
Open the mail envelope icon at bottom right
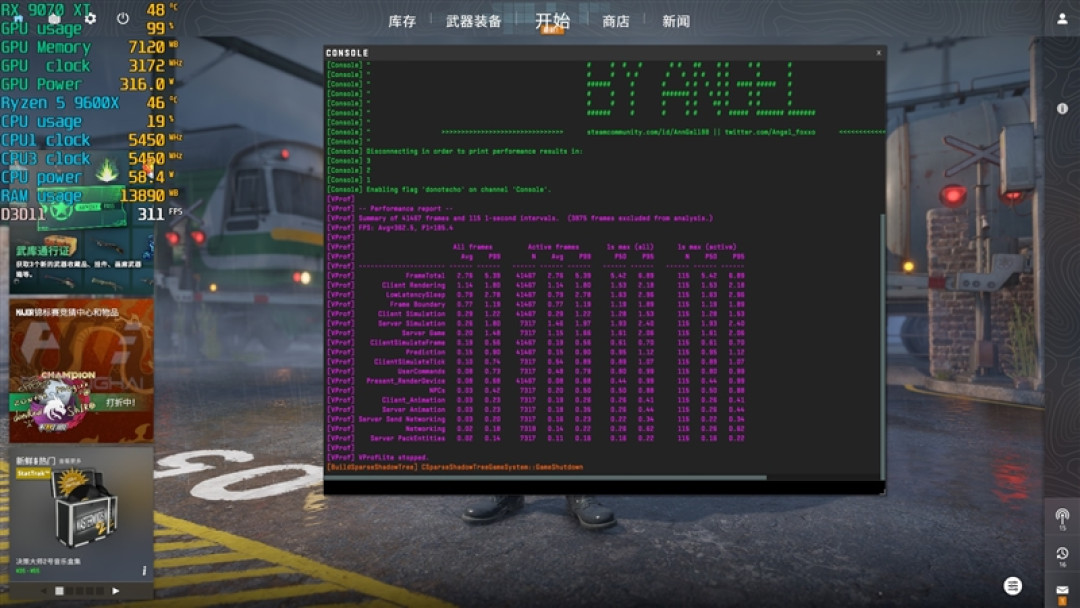pyautogui.click(x=1062, y=591)
